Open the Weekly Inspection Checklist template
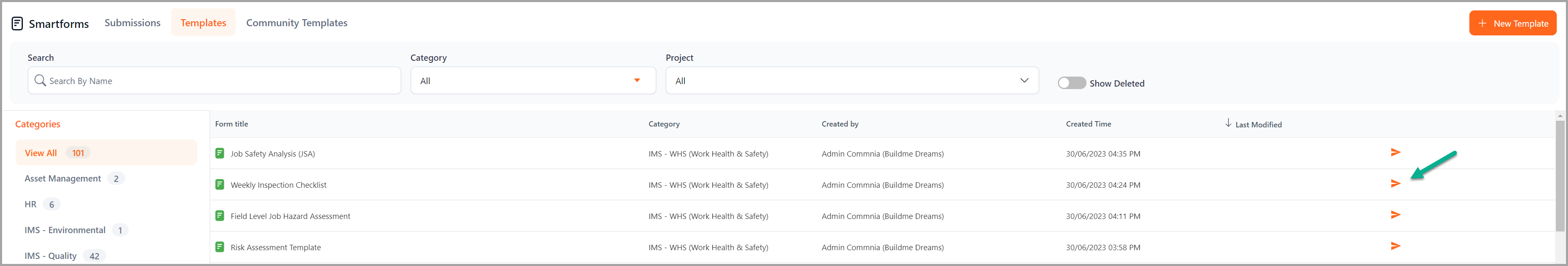The height and width of the screenshot is (266, 1568). [x=278, y=185]
